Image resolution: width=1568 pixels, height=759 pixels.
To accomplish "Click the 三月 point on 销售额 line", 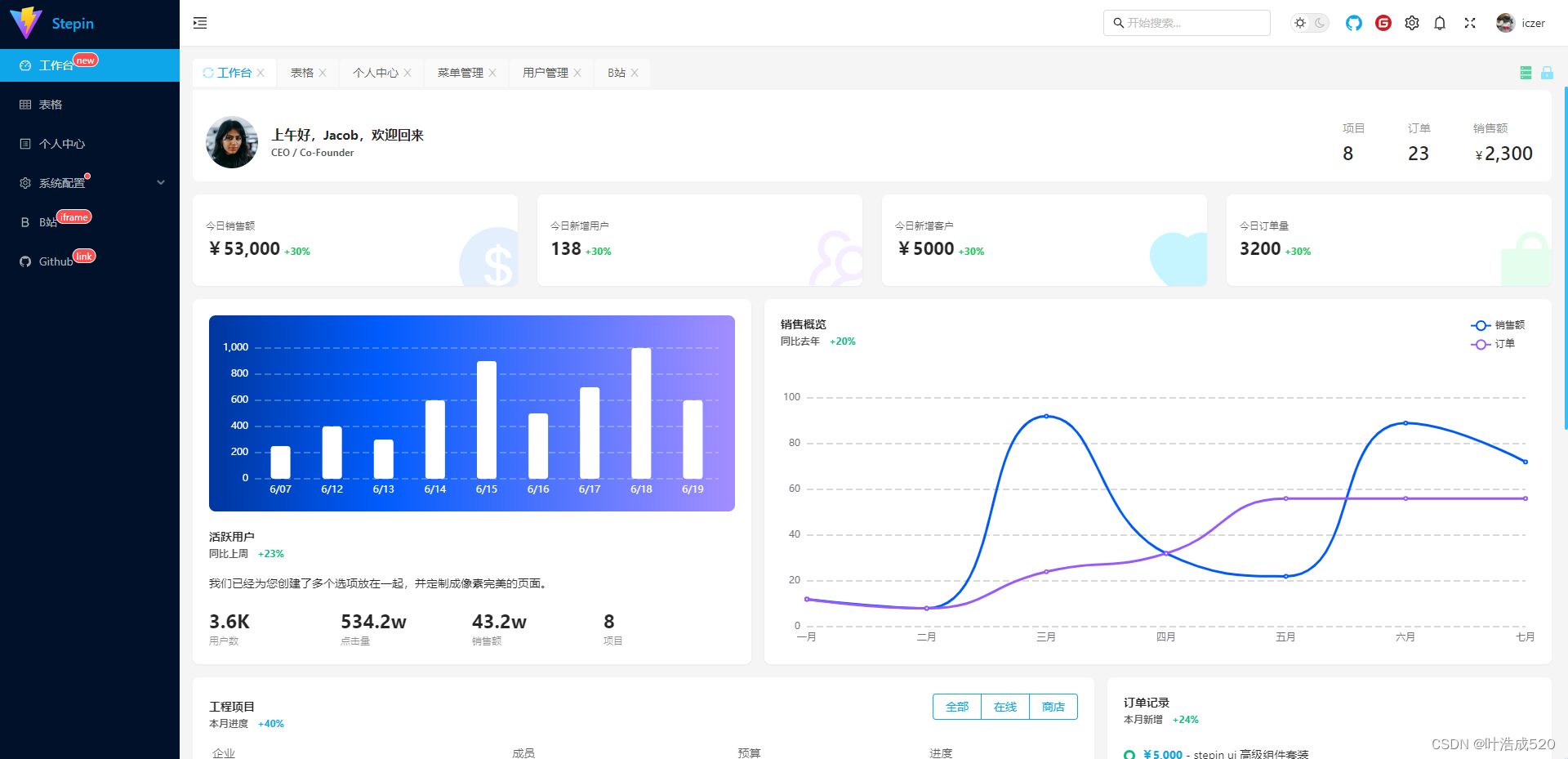I will [x=1046, y=416].
